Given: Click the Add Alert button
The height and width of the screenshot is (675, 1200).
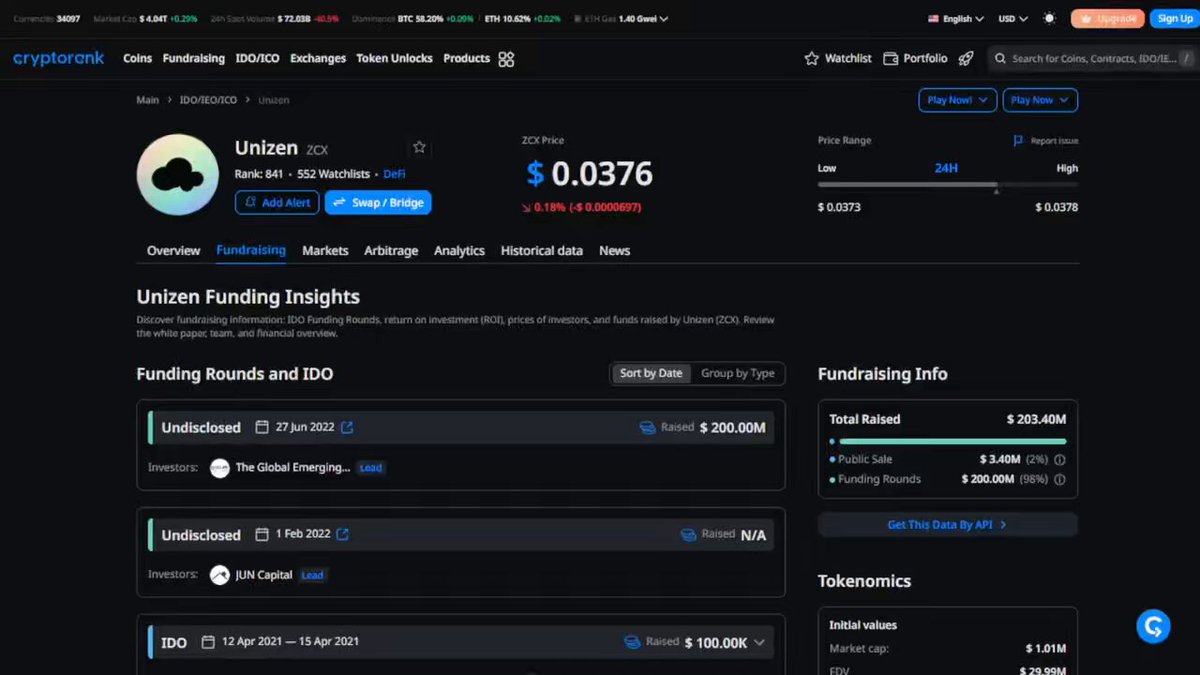Looking at the screenshot, I should tap(277, 202).
